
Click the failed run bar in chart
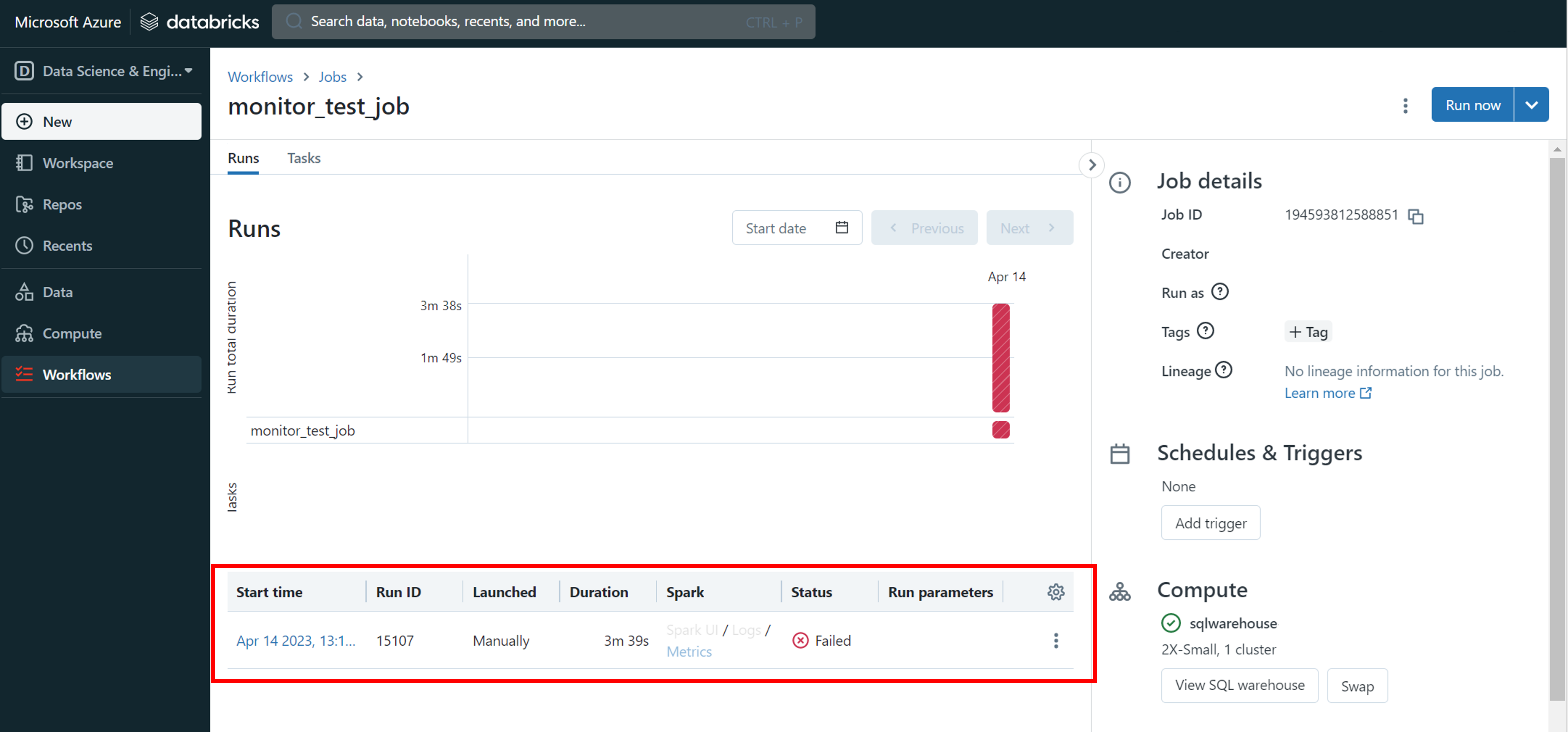coord(1000,358)
